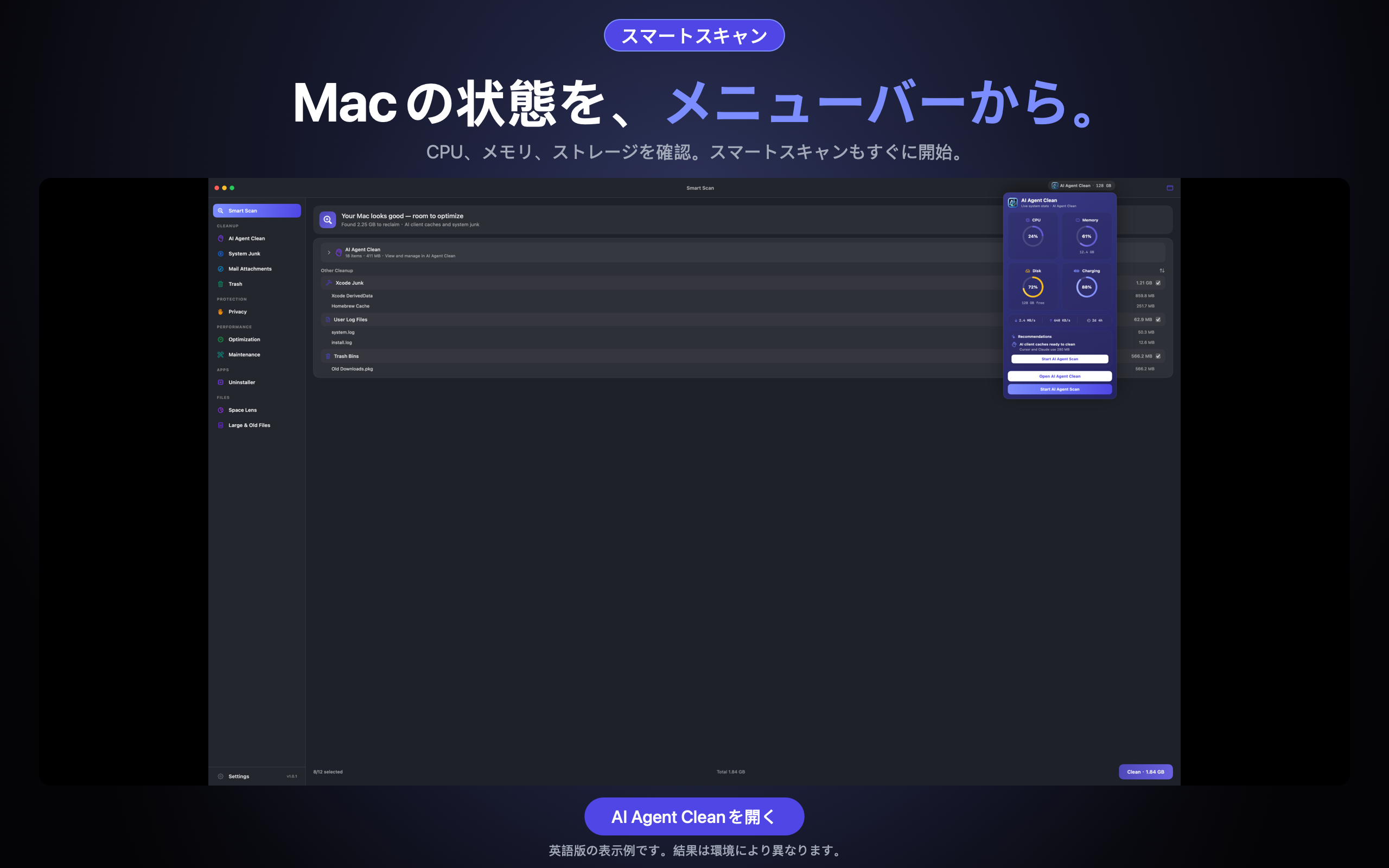The width and height of the screenshot is (1389, 868).
Task: Click the 8/12 selected status text
Action: [x=328, y=771]
